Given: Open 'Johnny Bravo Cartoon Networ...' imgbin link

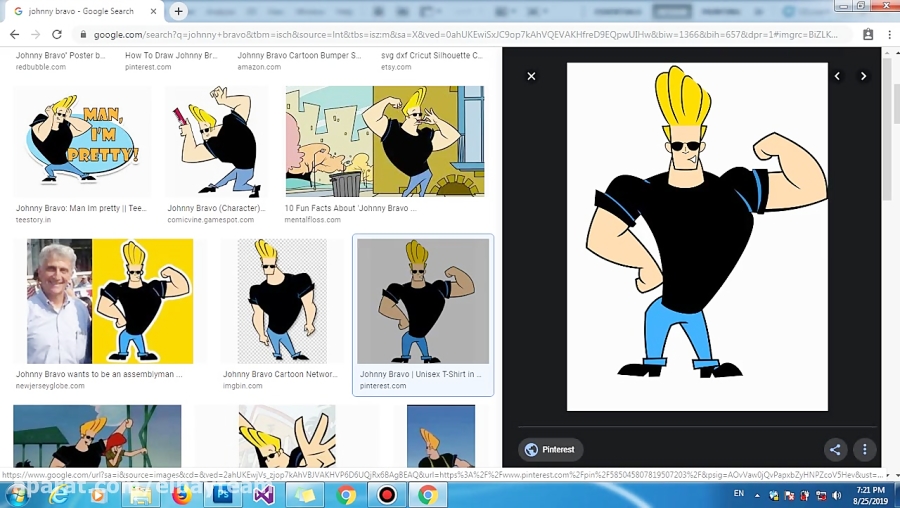Looking at the screenshot, I should 280,374.
